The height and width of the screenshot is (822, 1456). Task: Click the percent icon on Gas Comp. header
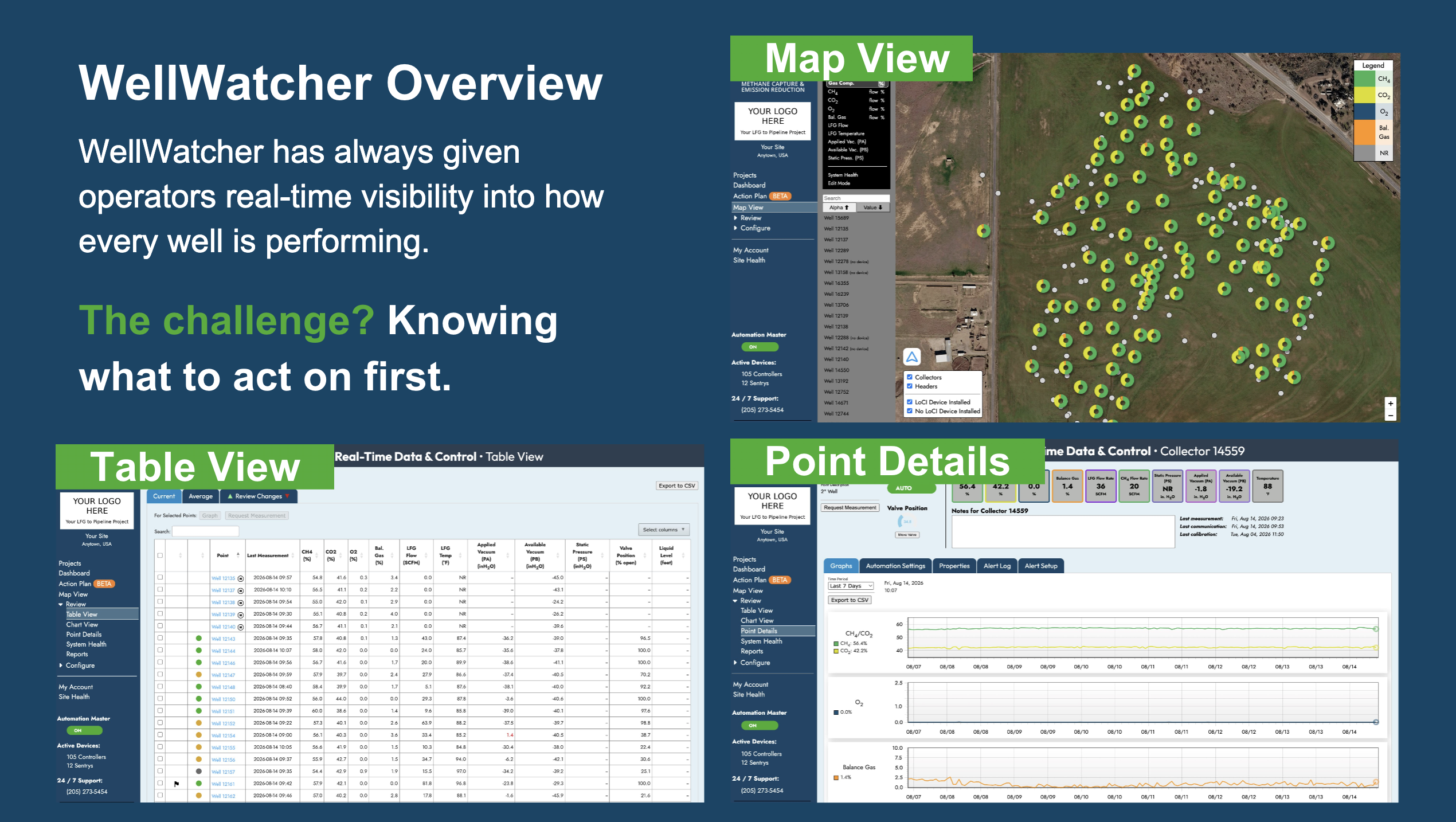(x=882, y=84)
